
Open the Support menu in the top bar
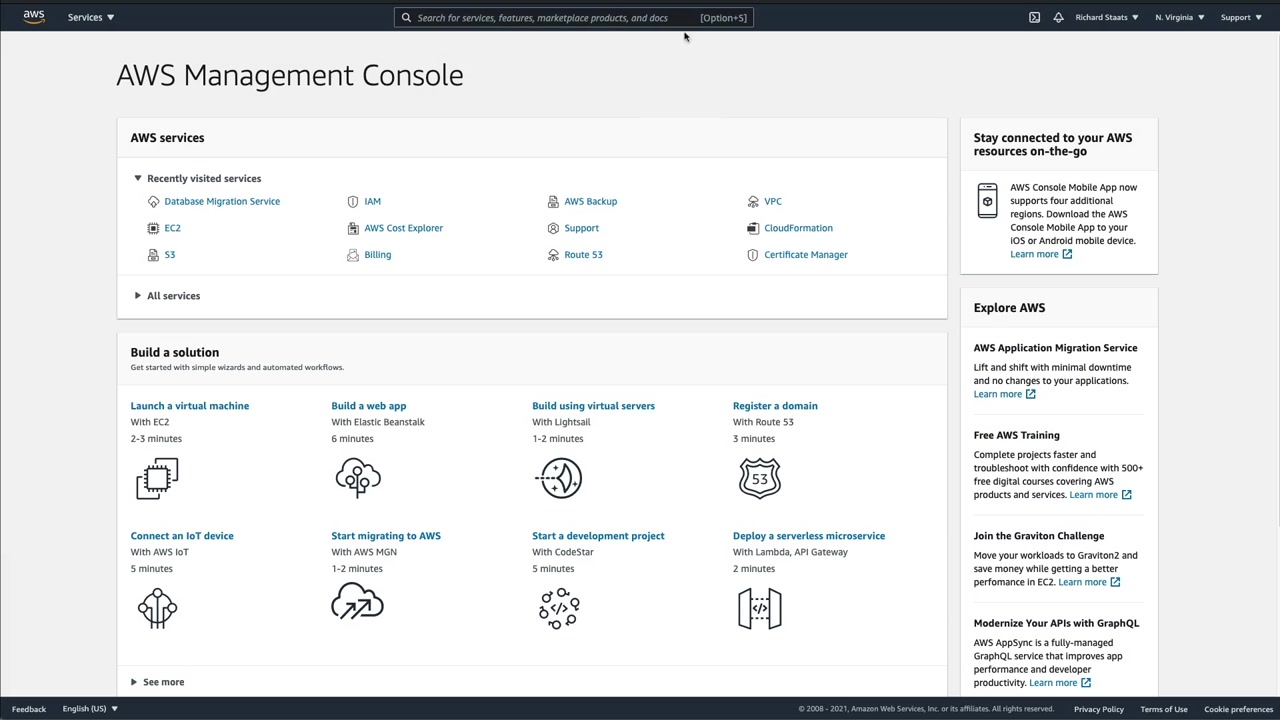[x=1240, y=17]
